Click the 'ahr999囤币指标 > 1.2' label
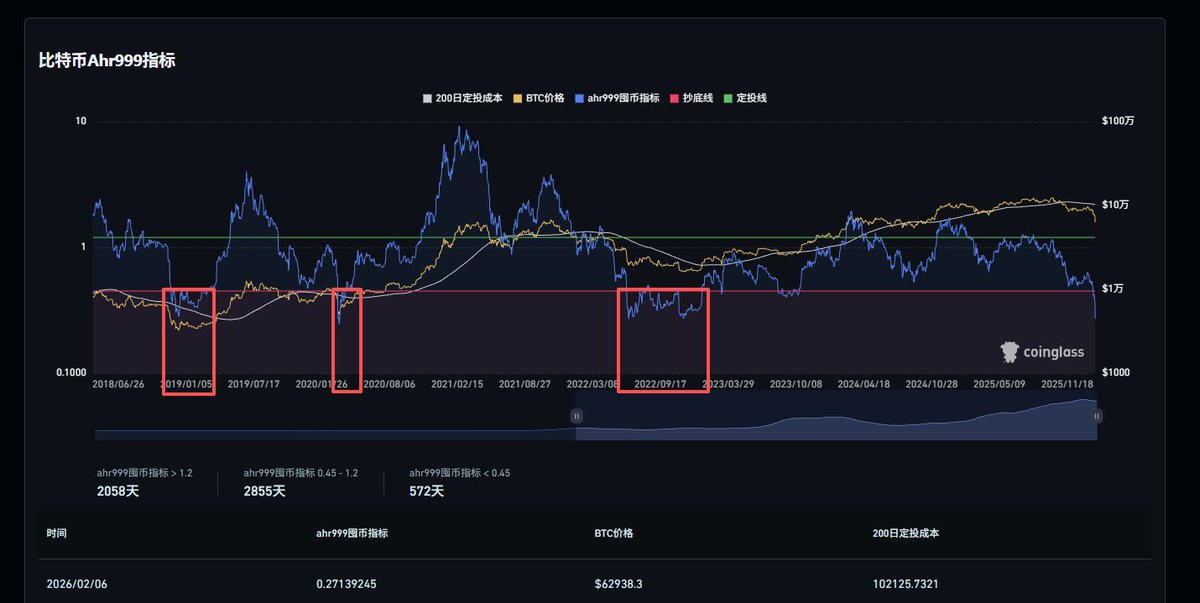Image resolution: width=1200 pixels, height=603 pixels. coord(144,472)
